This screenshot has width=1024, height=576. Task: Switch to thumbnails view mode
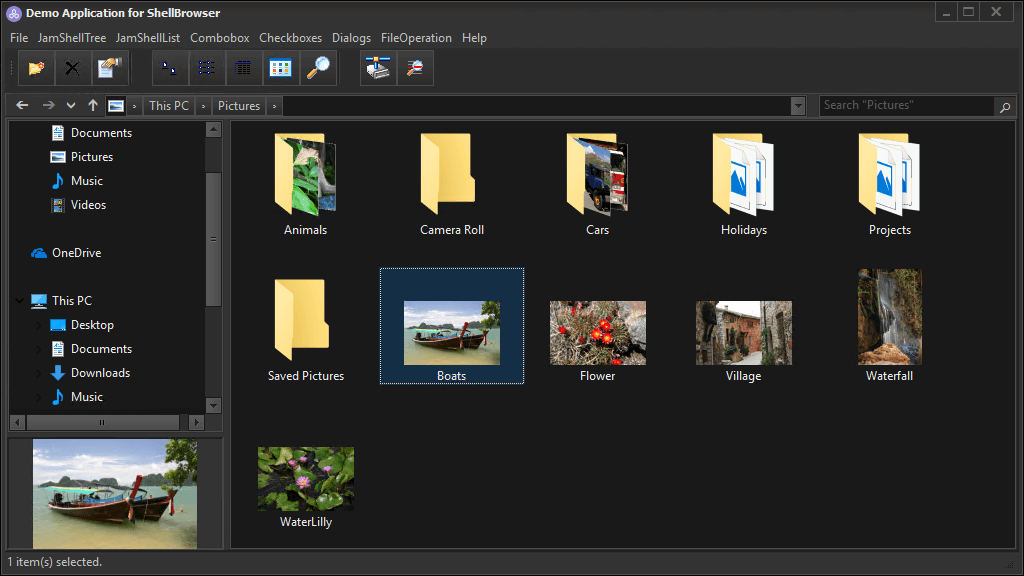pos(281,68)
